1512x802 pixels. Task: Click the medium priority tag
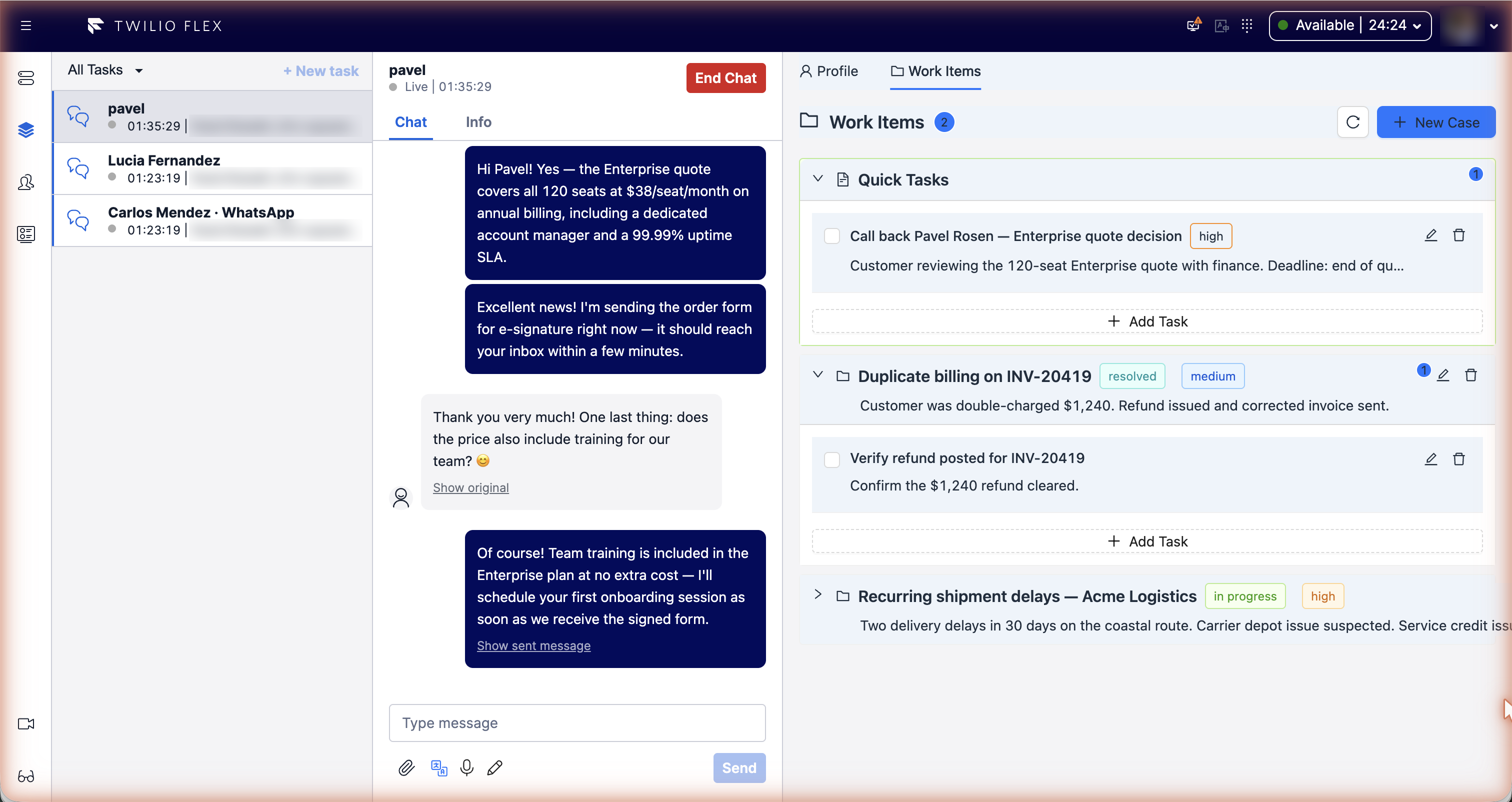1212,376
